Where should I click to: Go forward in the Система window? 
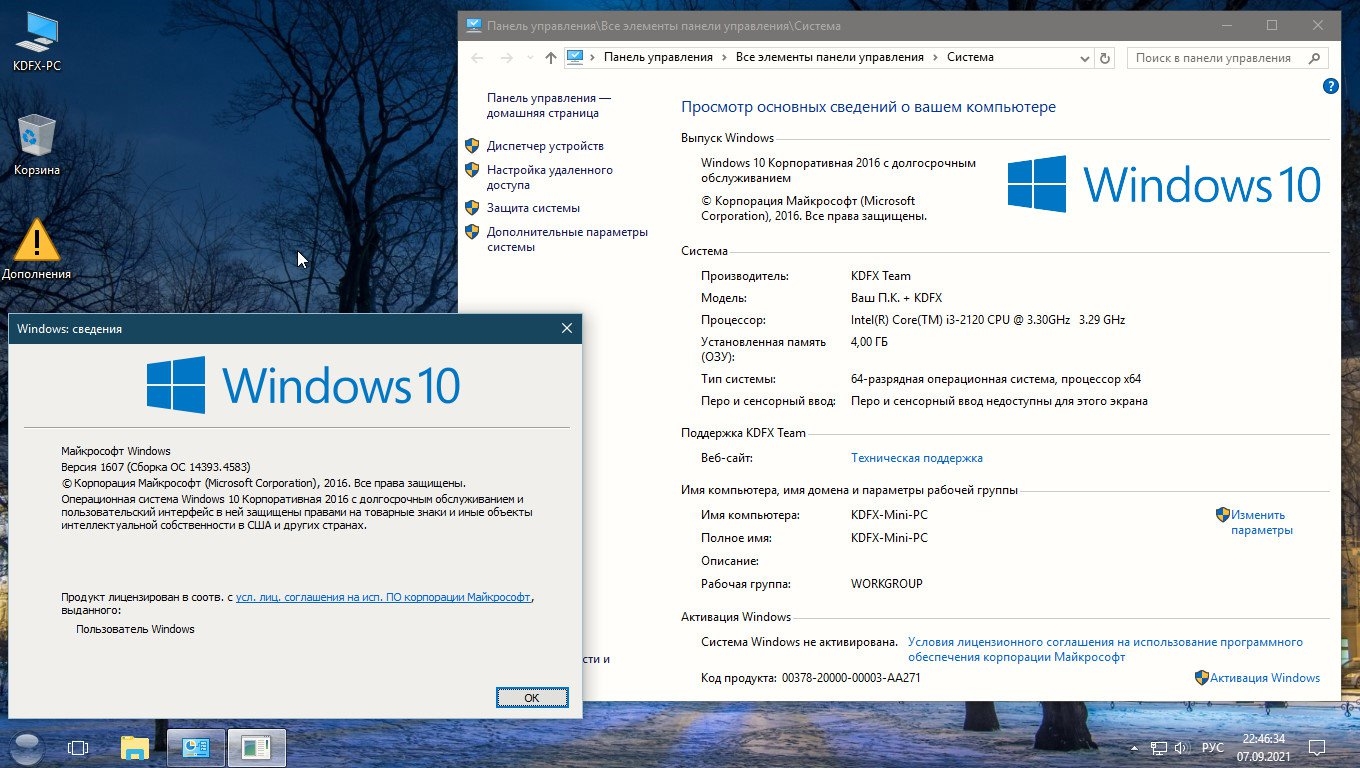507,58
